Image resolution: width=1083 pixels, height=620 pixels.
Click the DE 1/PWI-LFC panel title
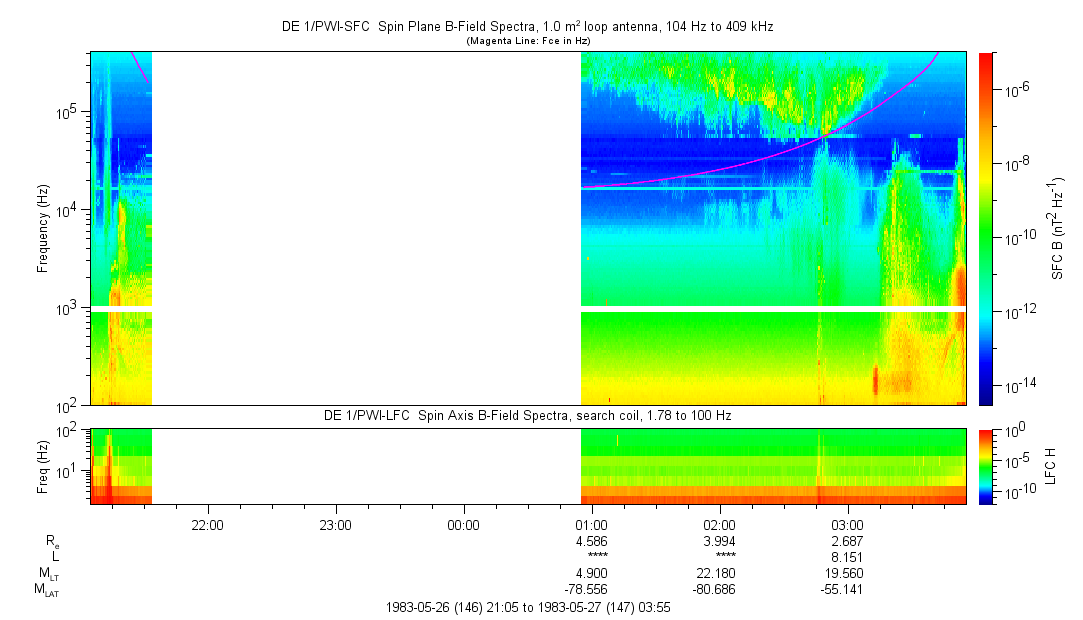[x=527, y=415]
